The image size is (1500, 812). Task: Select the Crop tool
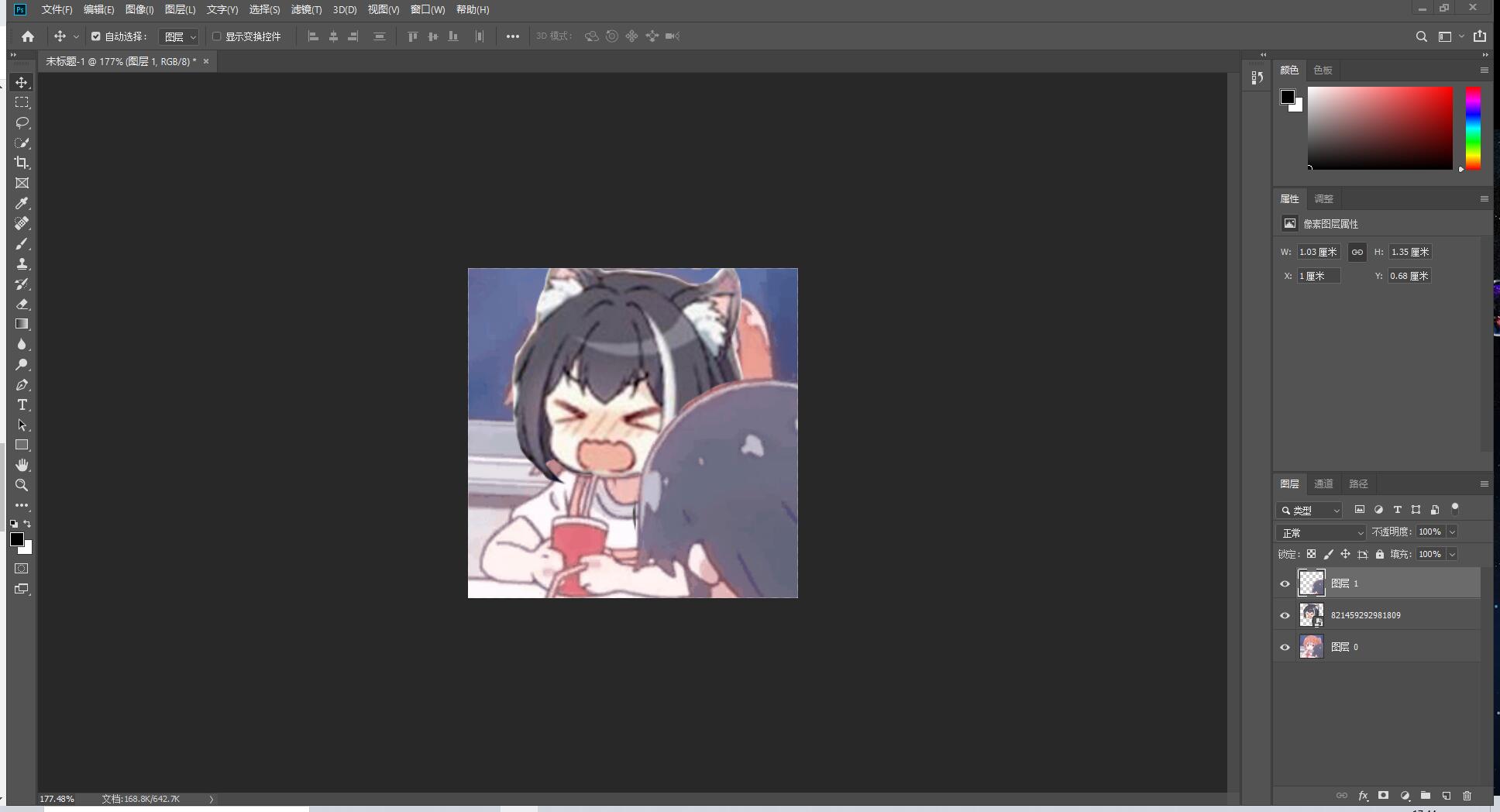(22, 163)
